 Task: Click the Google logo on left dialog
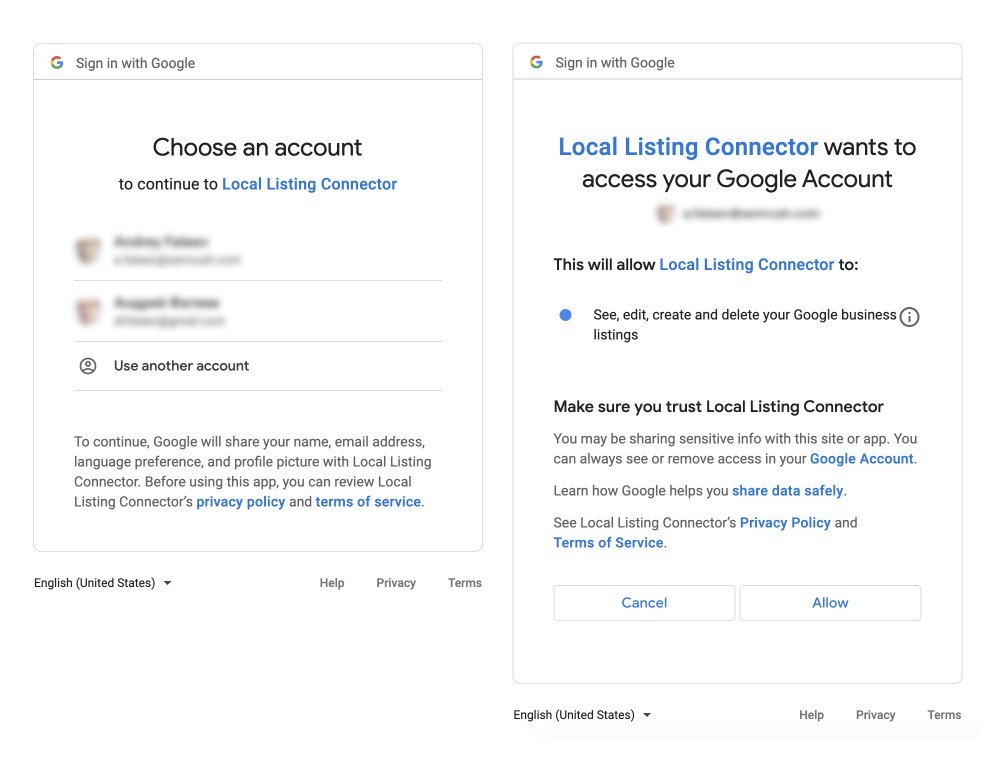point(57,61)
